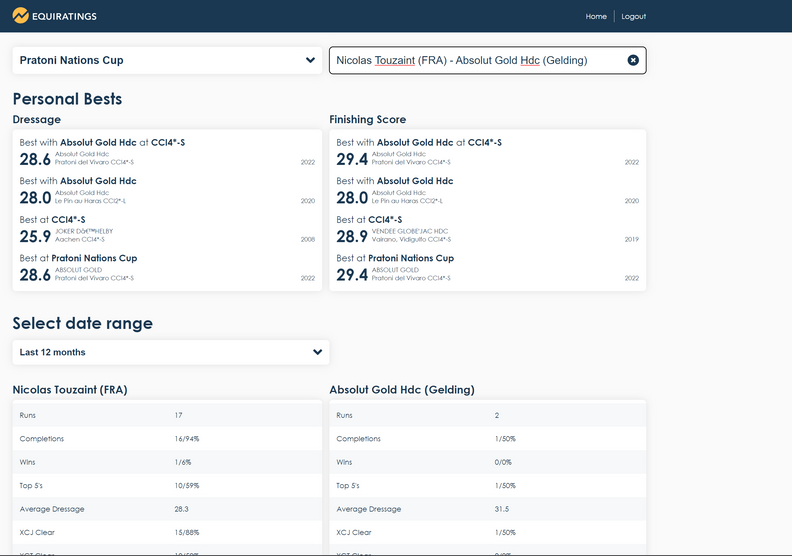Click Best at Pratoni Nations Cup label under Dressage
The height and width of the screenshot is (556, 792).
(78, 258)
